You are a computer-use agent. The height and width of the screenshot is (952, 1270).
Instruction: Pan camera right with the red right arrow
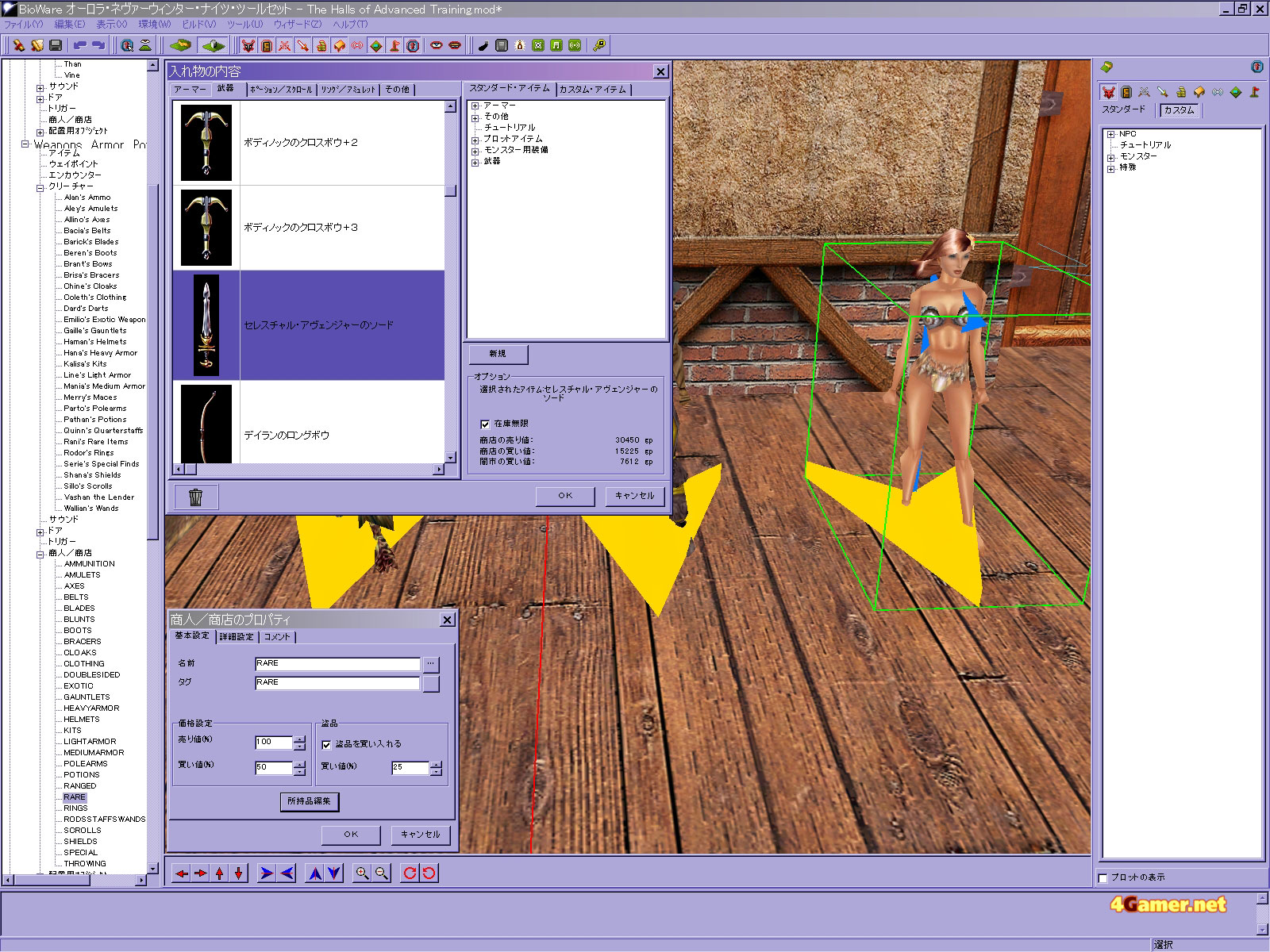tap(201, 873)
